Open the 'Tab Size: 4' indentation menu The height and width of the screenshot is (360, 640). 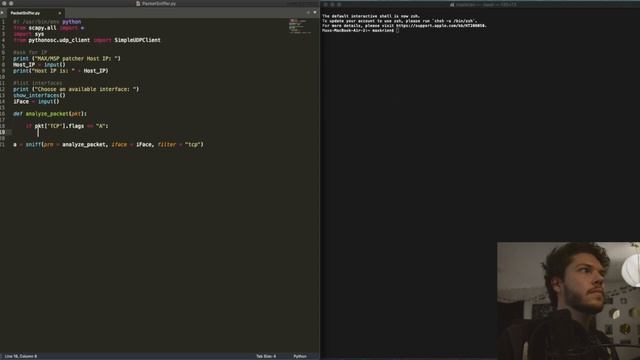[x=266, y=356]
